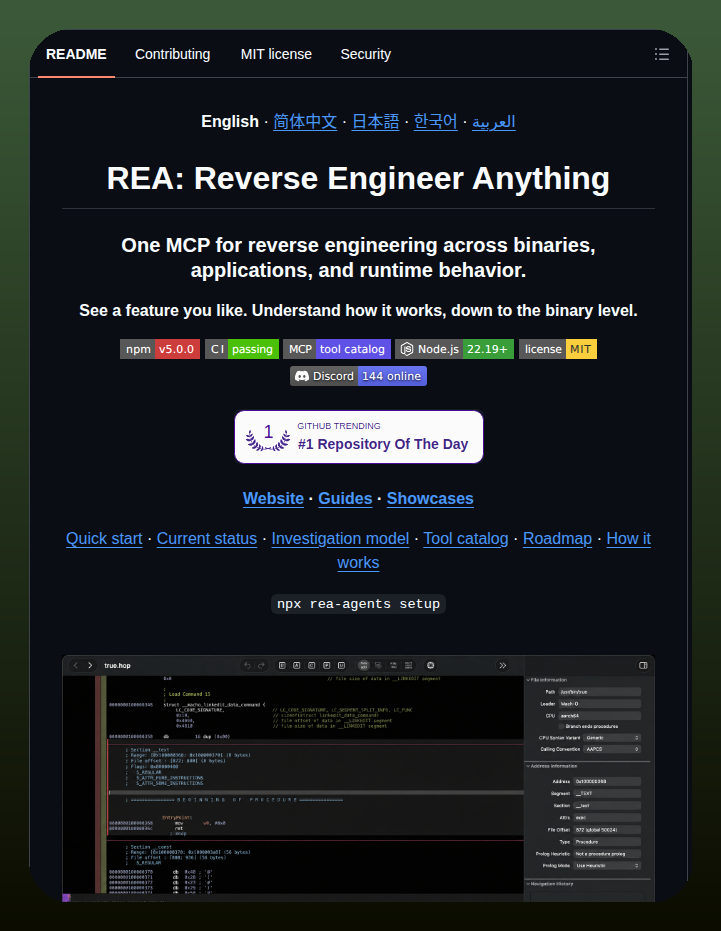Click the Node.js 22.19+ badge
721x931 pixels.
coord(454,349)
